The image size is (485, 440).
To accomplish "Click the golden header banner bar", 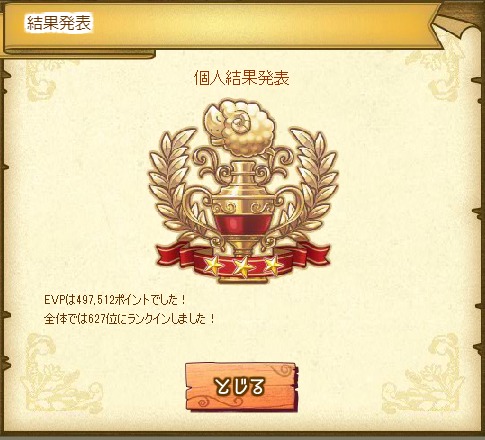I will 222,28.
